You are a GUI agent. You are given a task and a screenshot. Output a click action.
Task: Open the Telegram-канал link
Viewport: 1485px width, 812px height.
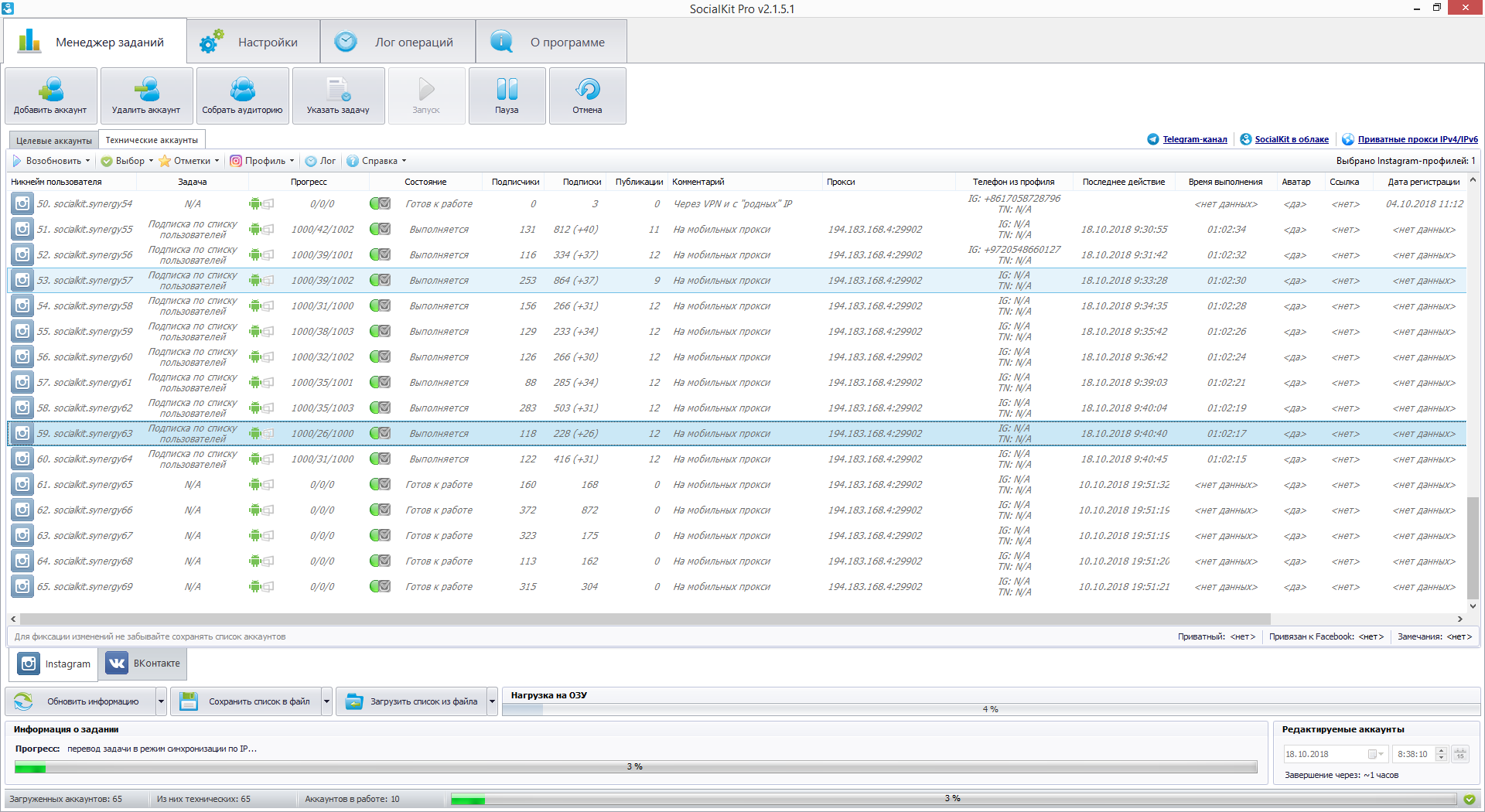pos(1195,139)
